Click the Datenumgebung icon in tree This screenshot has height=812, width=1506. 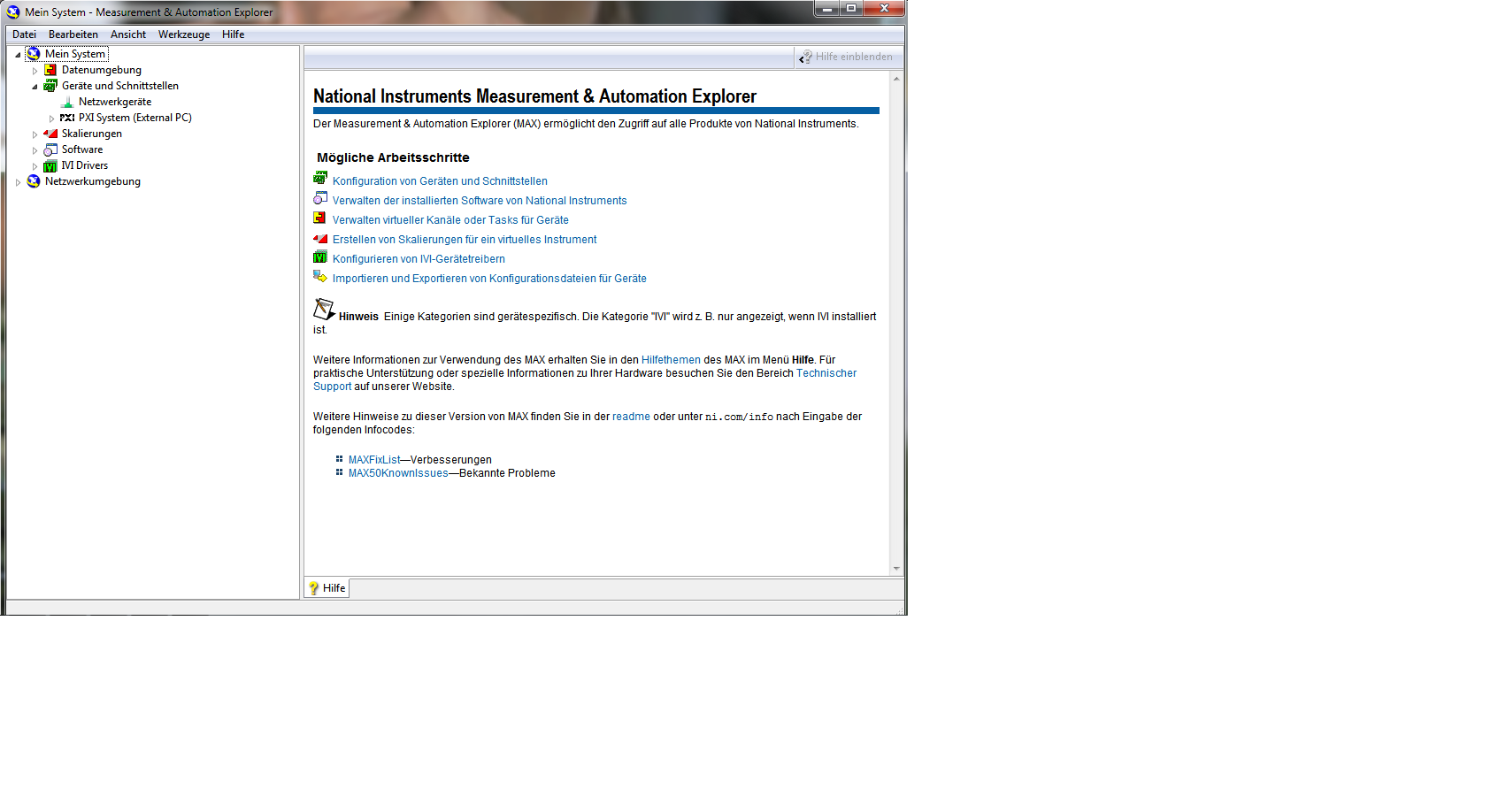pos(50,70)
